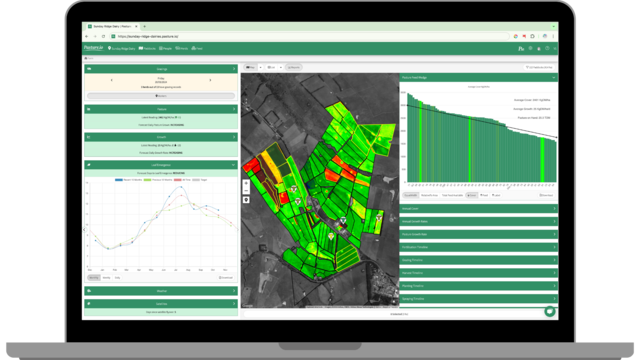Zoom out on the map
Image resolution: width=640 pixels, height=360 pixels.
pyautogui.click(x=246, y=191)
